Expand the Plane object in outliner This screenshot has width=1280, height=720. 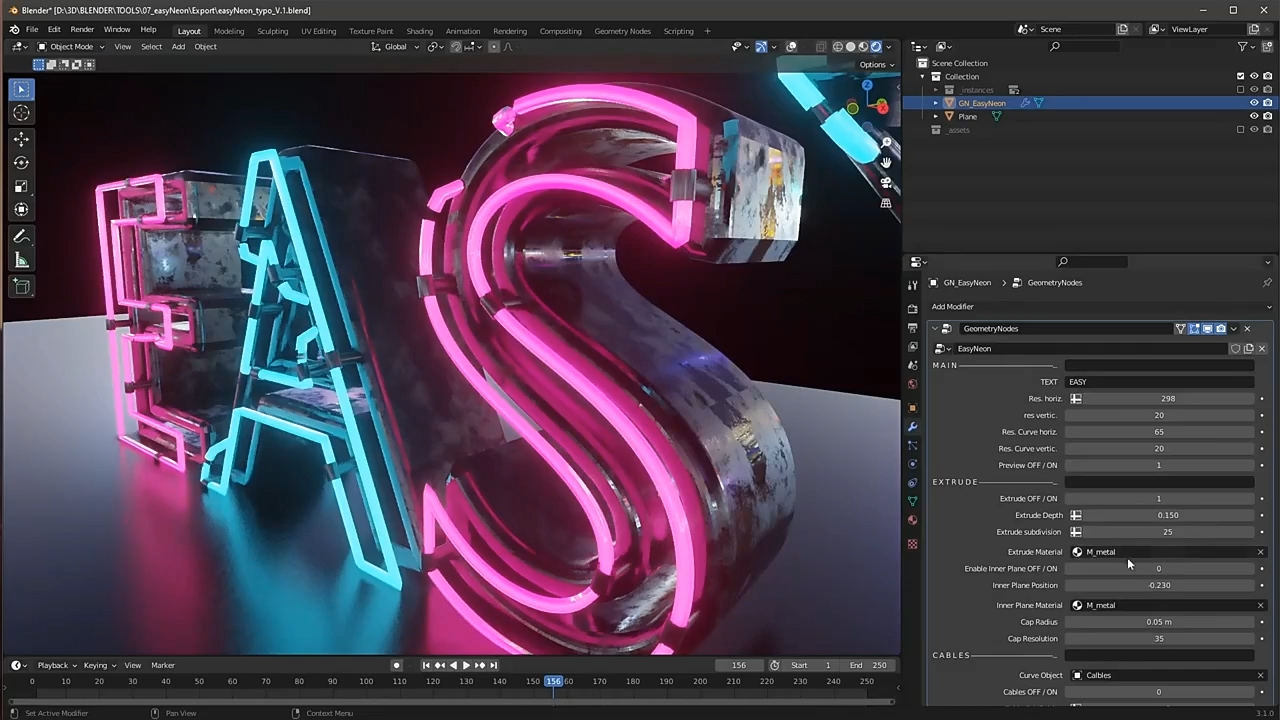(936, 116)
